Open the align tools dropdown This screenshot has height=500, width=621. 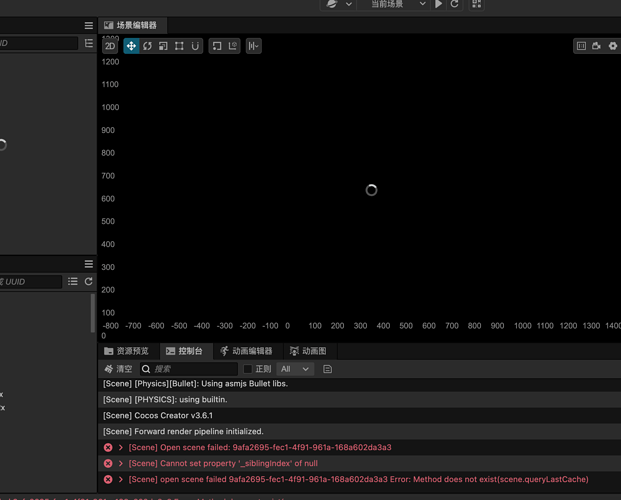pos(253,46)
